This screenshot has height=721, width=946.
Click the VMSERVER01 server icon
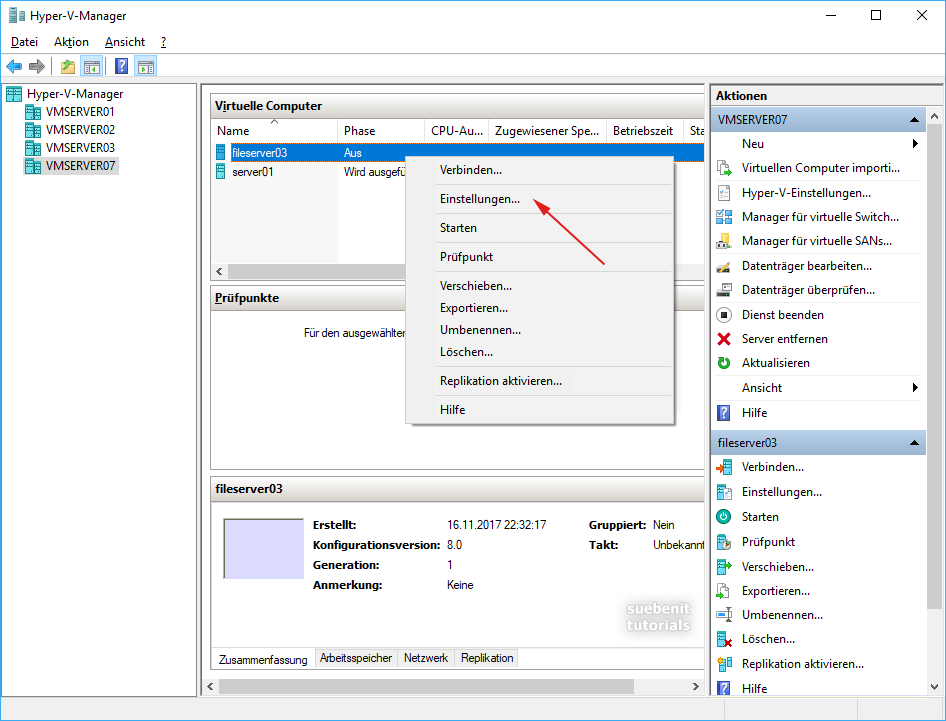(x=33, y=112)
